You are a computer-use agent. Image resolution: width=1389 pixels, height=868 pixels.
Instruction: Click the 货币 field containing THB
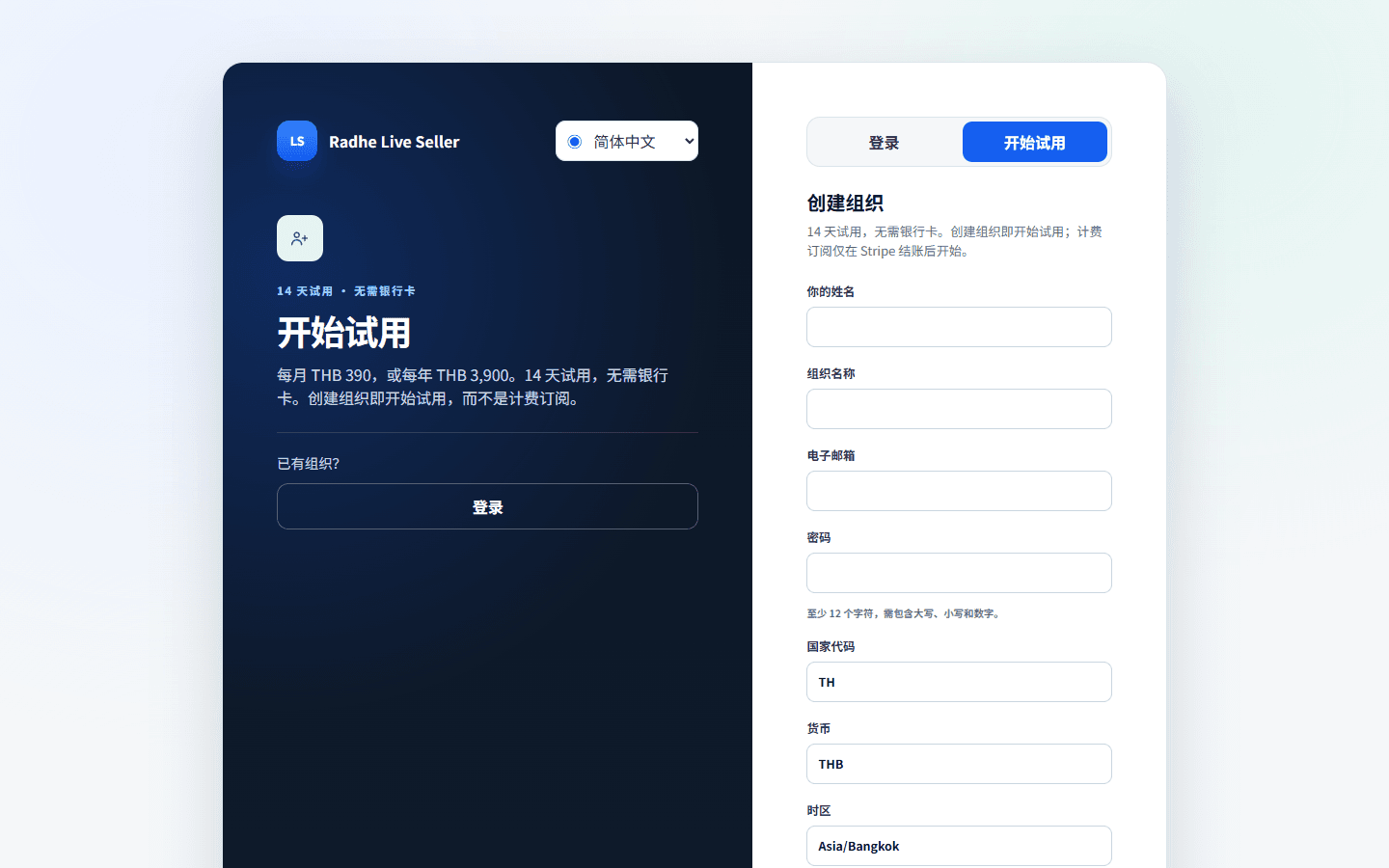click(959, 764)
